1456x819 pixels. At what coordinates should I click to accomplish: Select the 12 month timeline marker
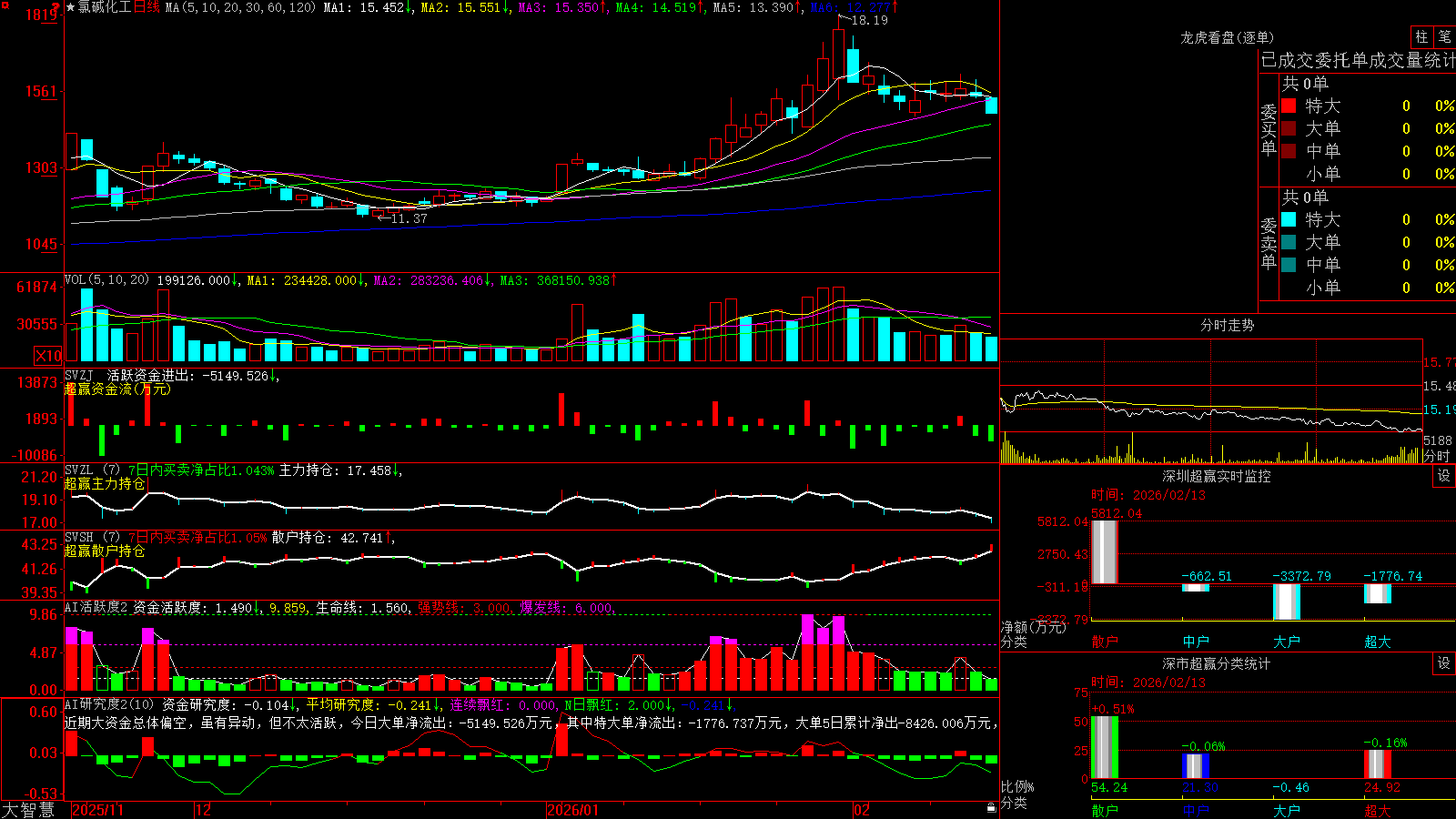tap(203, 810)
